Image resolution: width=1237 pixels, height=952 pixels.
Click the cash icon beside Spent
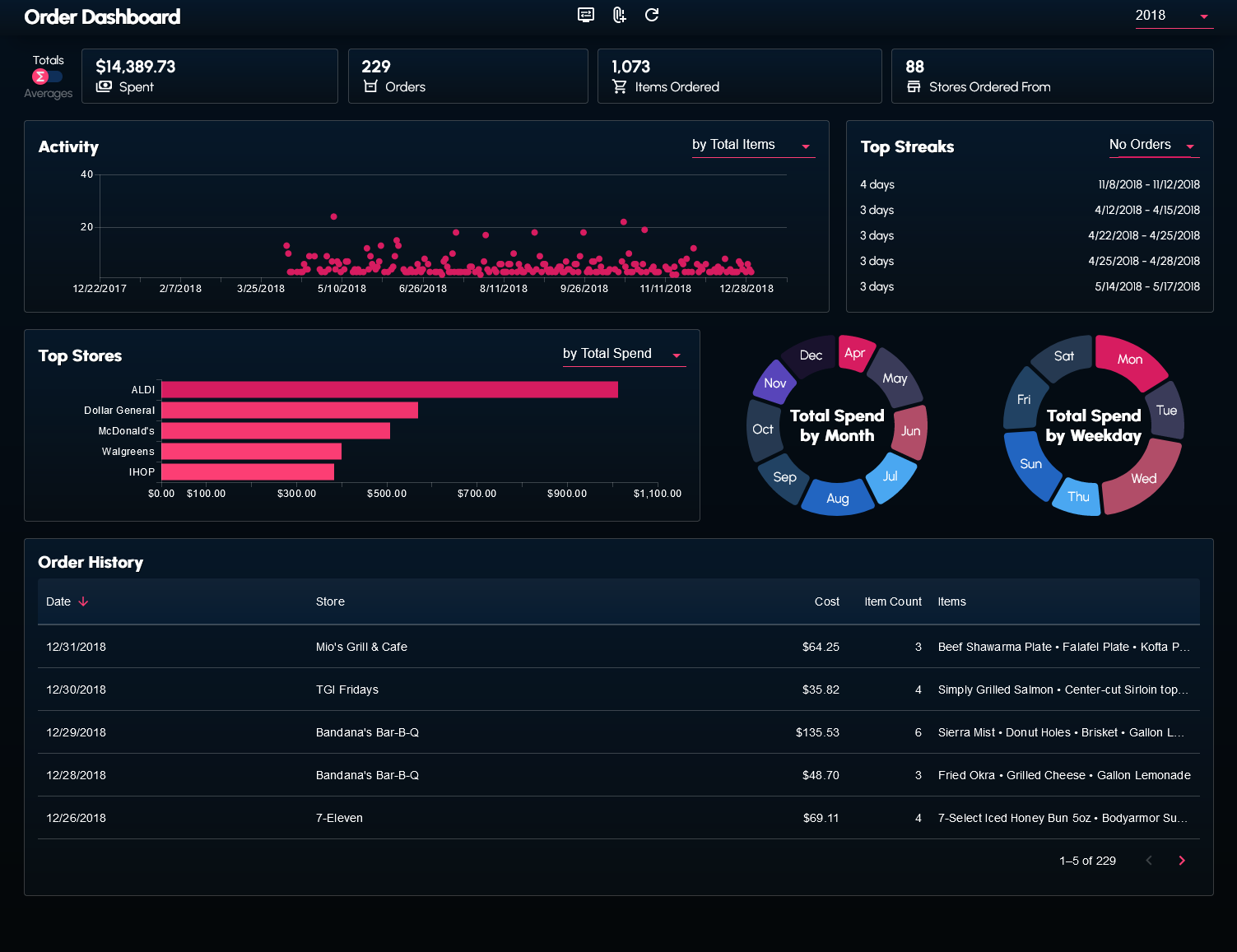click(104, 86)
